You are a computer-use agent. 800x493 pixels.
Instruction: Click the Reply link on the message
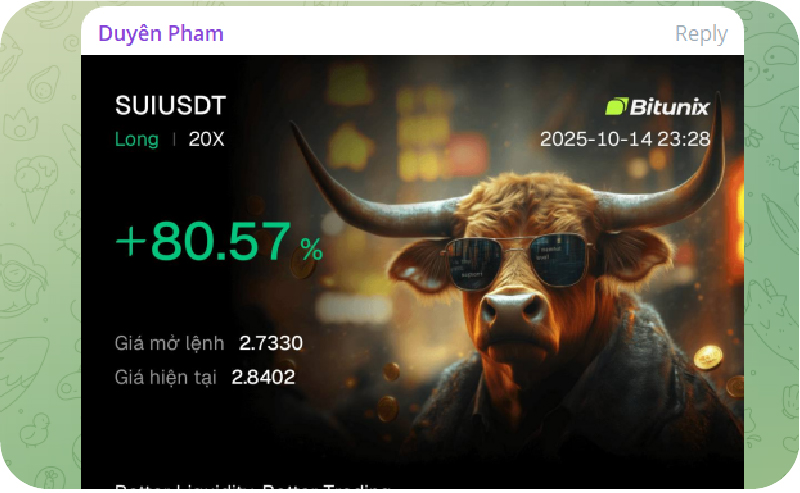(x=702, y=35)
